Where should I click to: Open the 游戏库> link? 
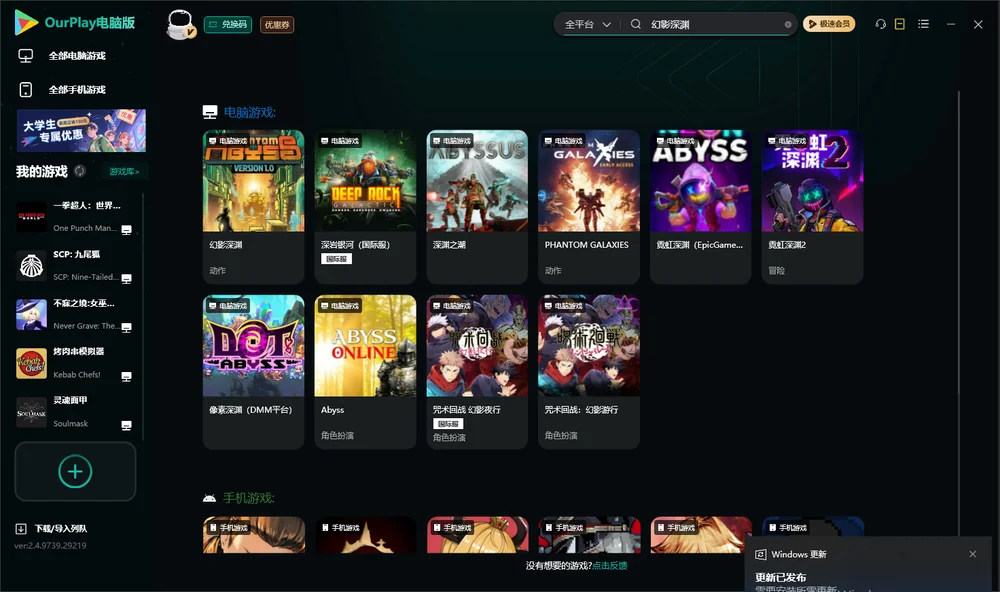tap(124, 172)
